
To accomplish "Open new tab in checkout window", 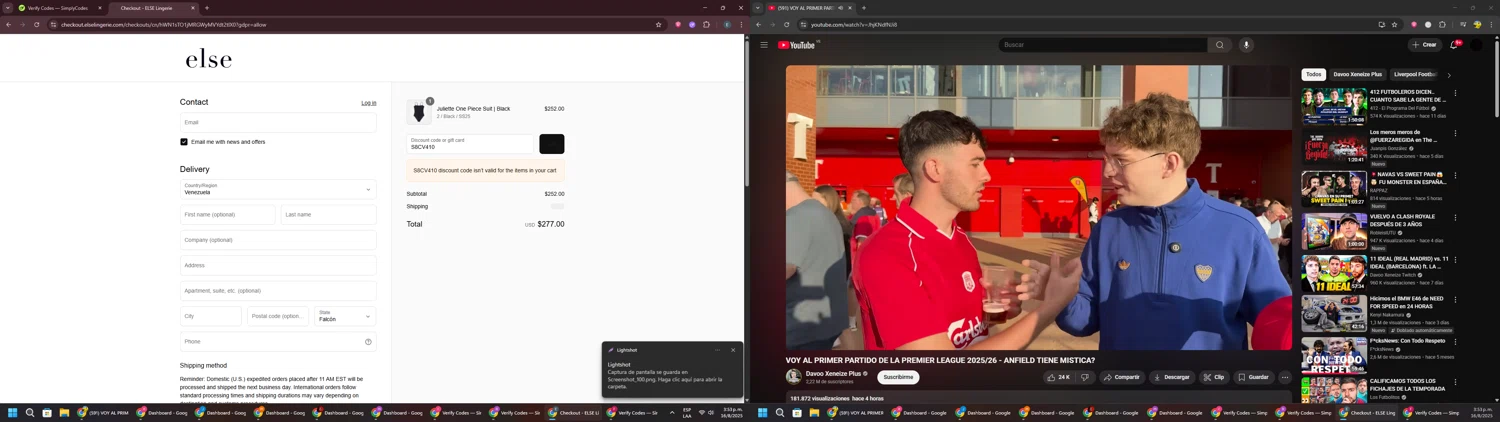I will (207, 8).
